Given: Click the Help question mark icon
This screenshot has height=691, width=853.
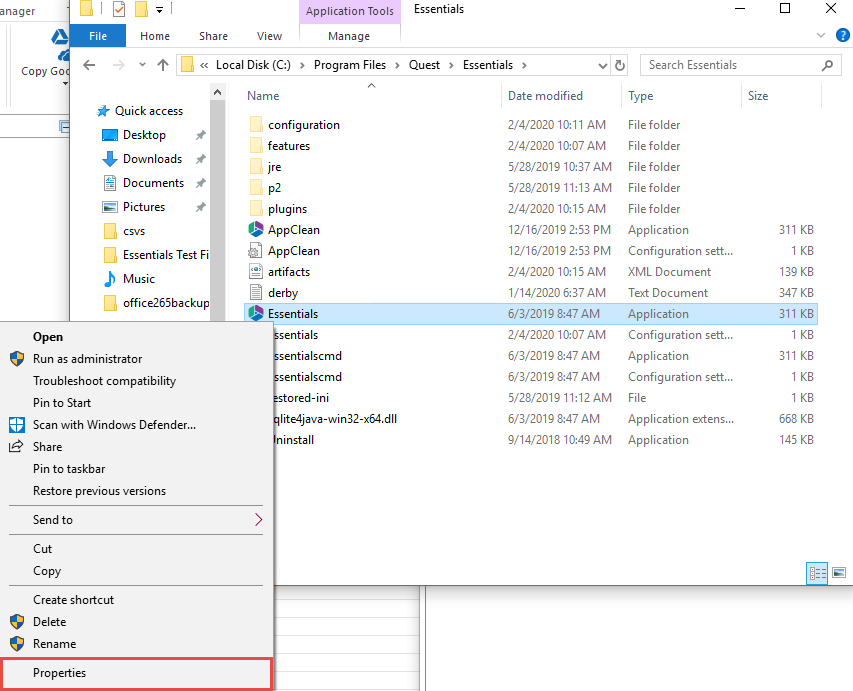Looking at the screenshot, I should (x=843, y=35).
